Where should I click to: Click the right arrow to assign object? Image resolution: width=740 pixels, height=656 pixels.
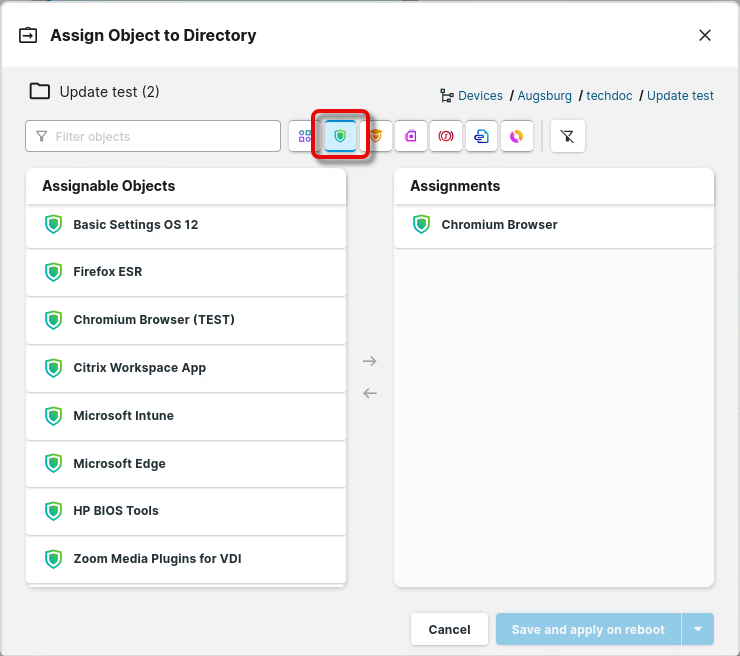click(x=370, y=361)
